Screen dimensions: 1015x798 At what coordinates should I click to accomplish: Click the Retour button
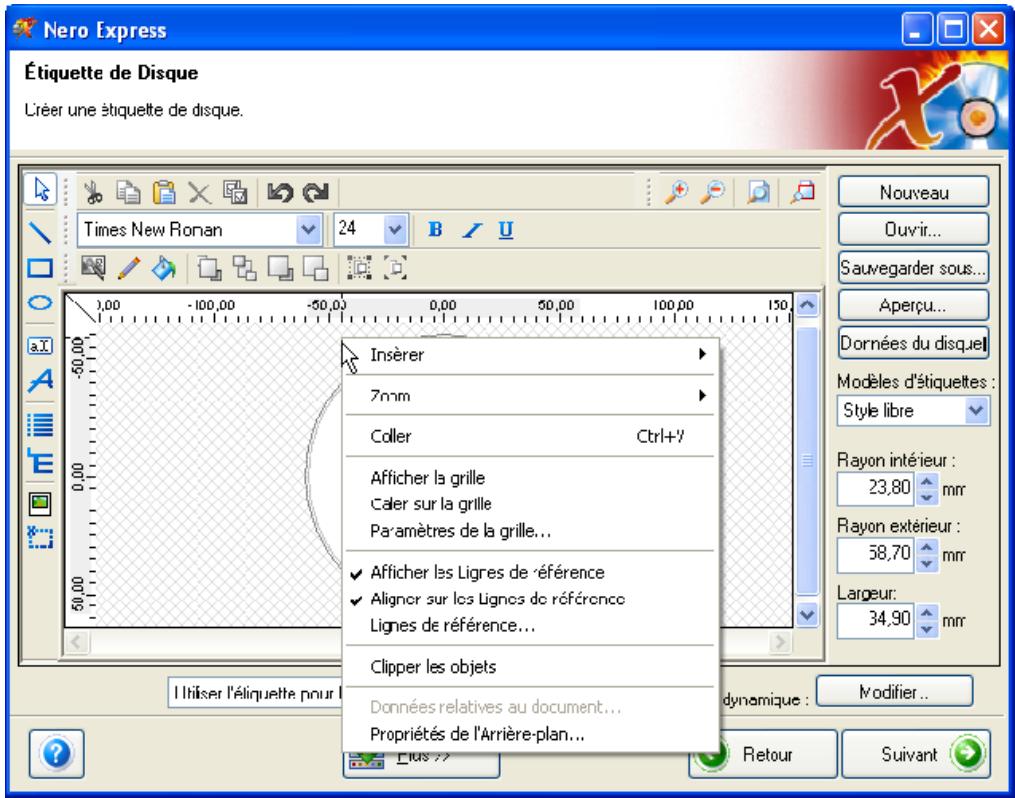click(x=763, y=754)
